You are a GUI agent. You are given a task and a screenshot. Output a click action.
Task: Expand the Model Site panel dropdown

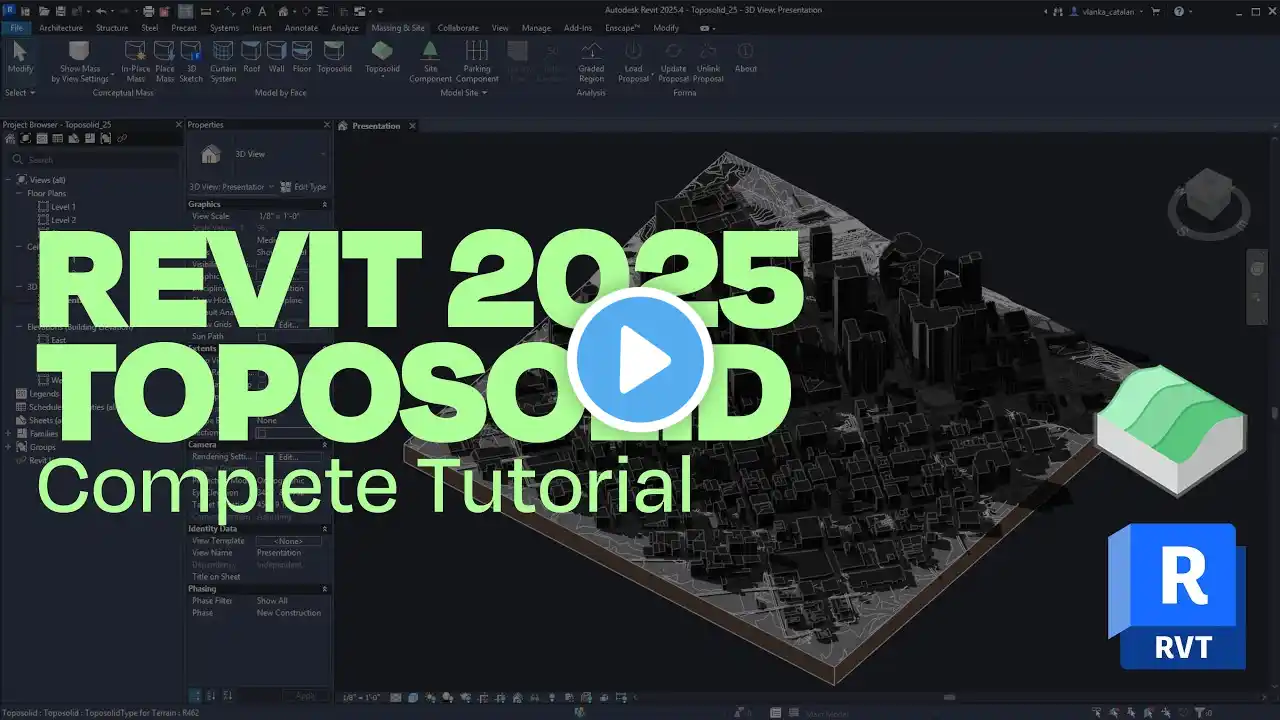pos(464,93)
